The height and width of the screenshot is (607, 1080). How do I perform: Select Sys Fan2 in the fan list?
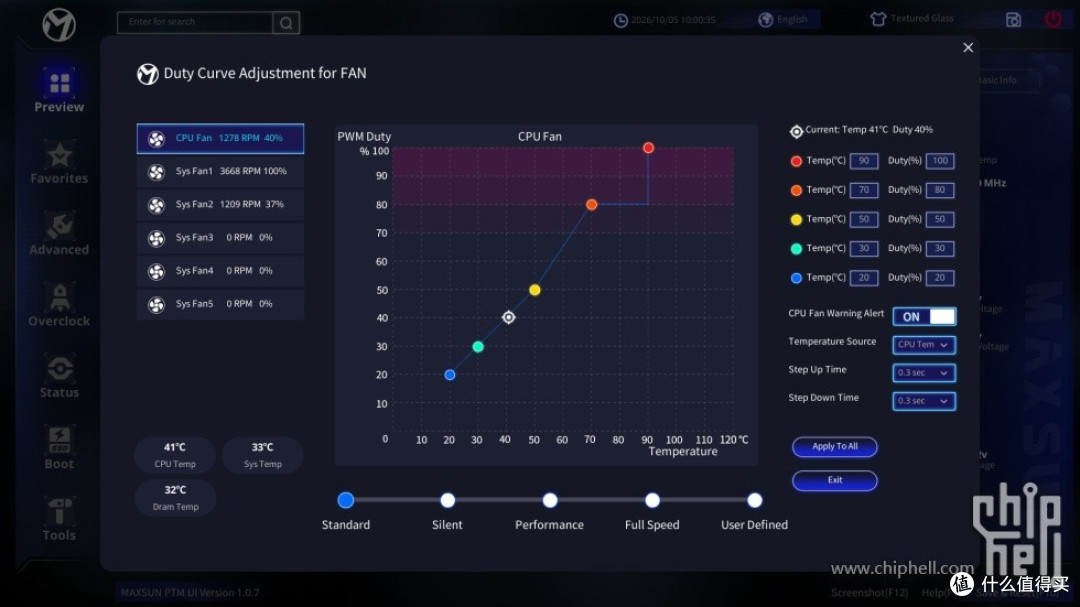pyautogui.click(x=220, y=205)
